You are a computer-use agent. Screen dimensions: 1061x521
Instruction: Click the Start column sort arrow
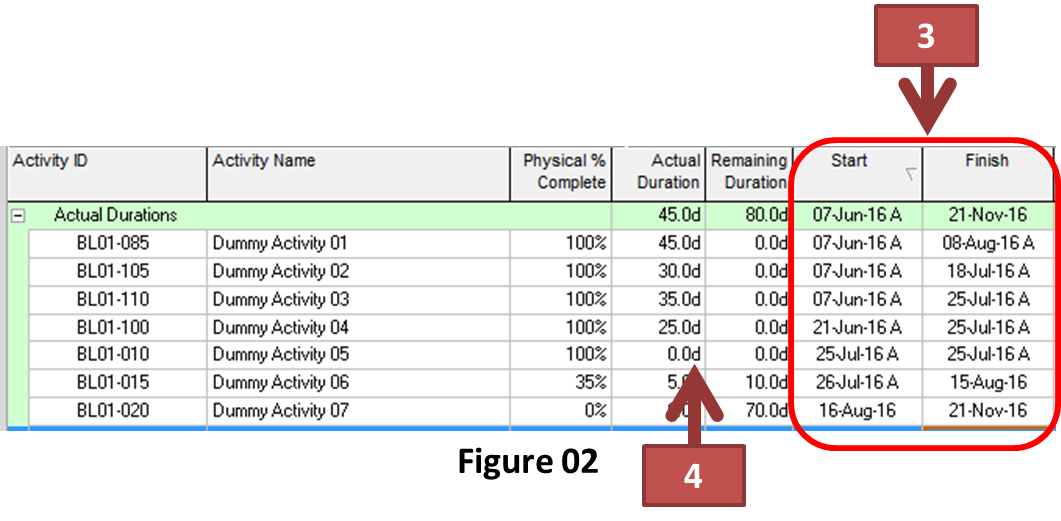(911, 175)
